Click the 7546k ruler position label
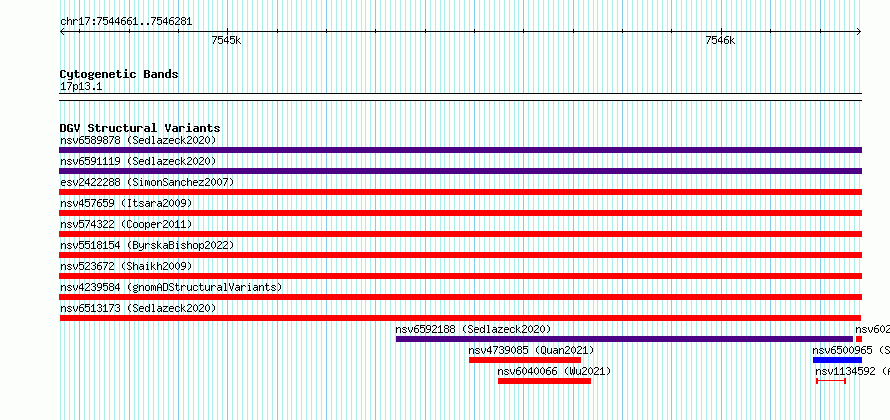This screenshot has height=420, width=890. [x=720, y=40]
